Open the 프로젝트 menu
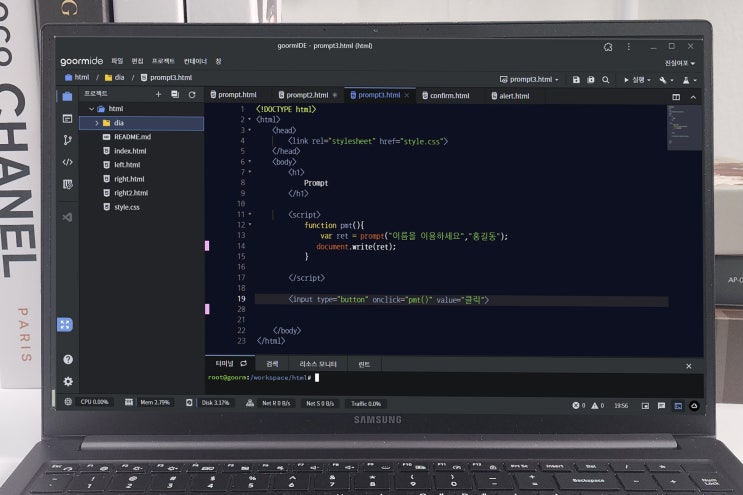 pos(163,61)
